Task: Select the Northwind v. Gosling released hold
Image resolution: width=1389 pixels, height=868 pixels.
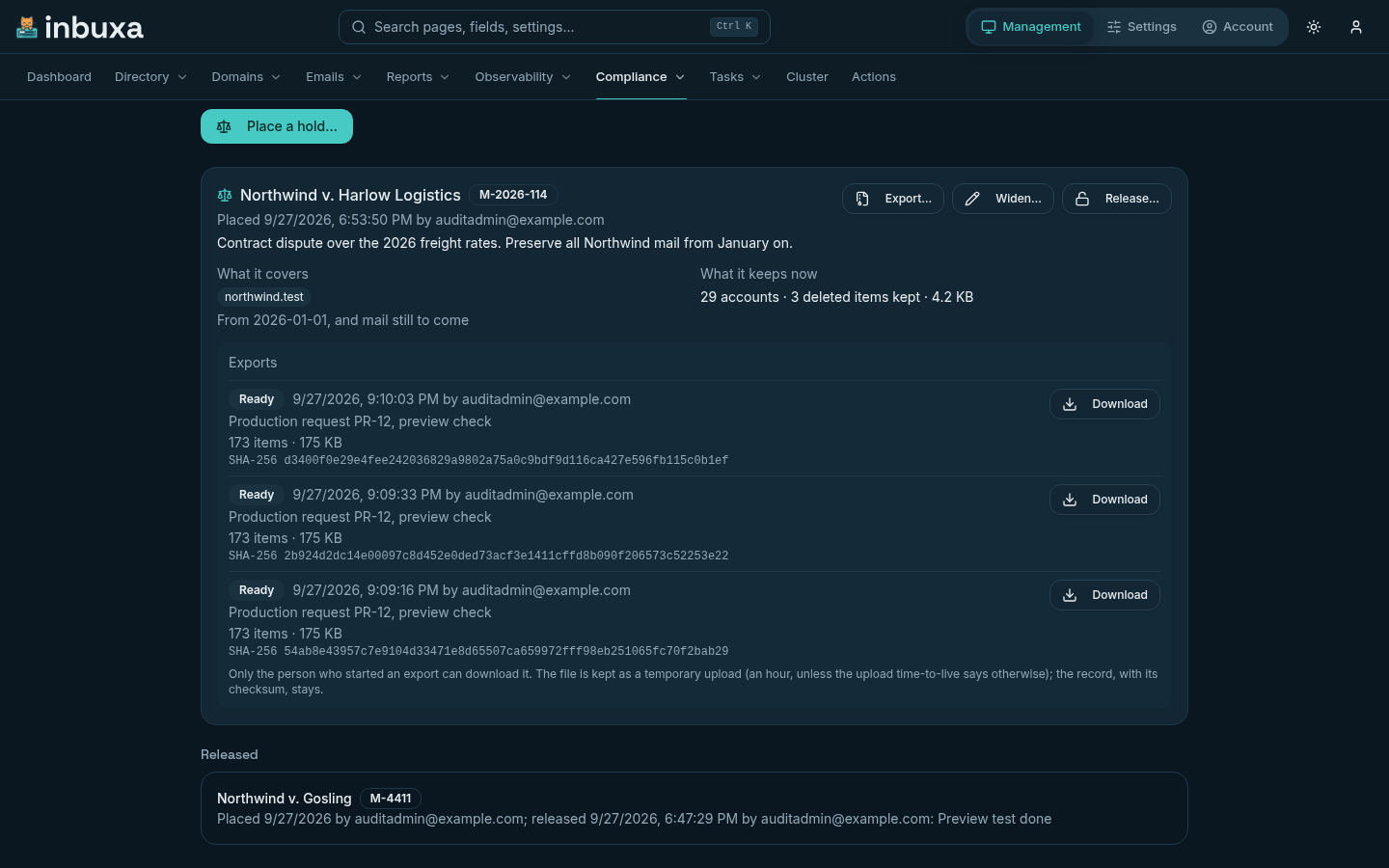Action: [x=694, y=808]
